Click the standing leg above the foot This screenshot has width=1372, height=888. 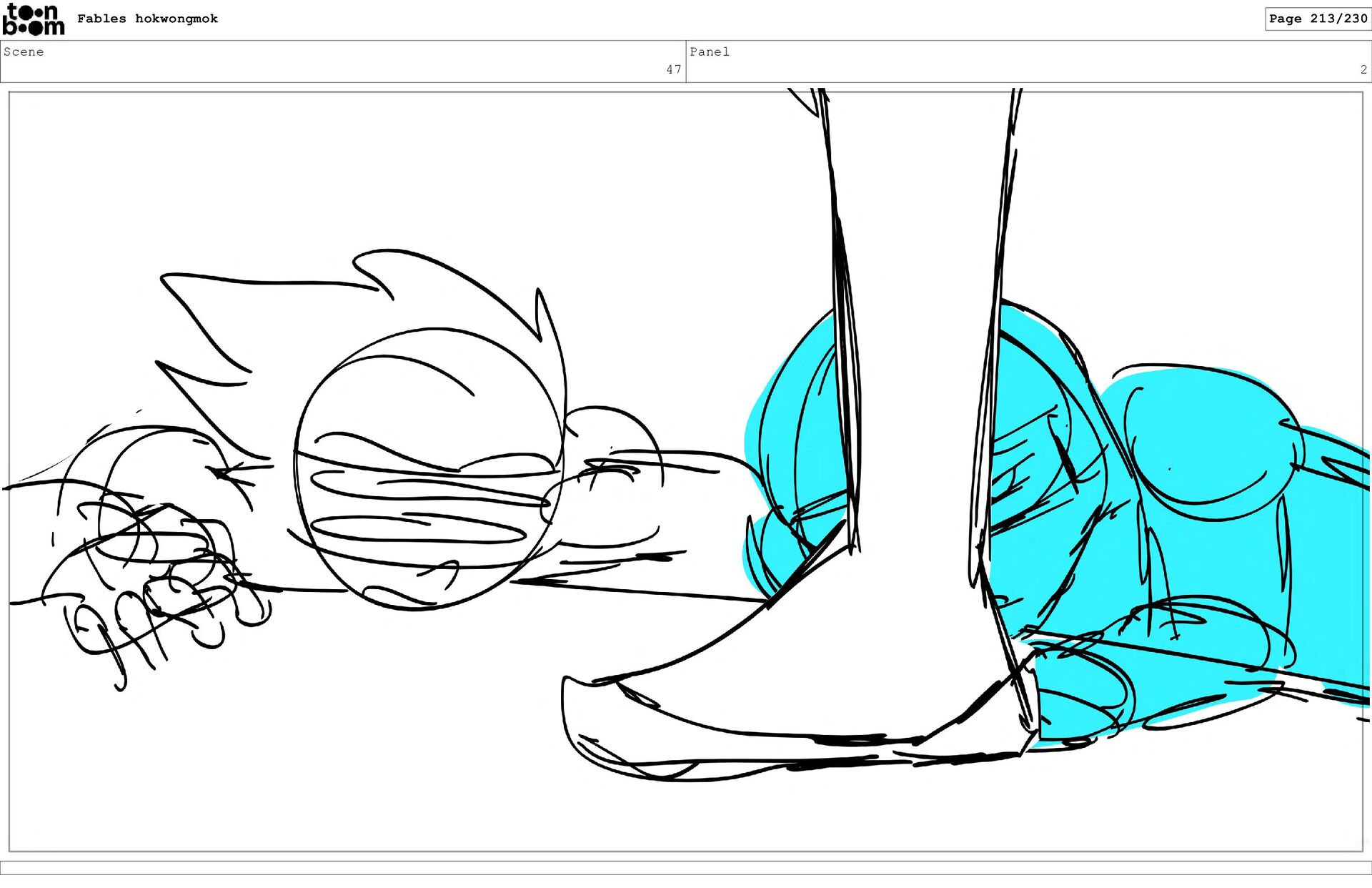click(922, 286)
